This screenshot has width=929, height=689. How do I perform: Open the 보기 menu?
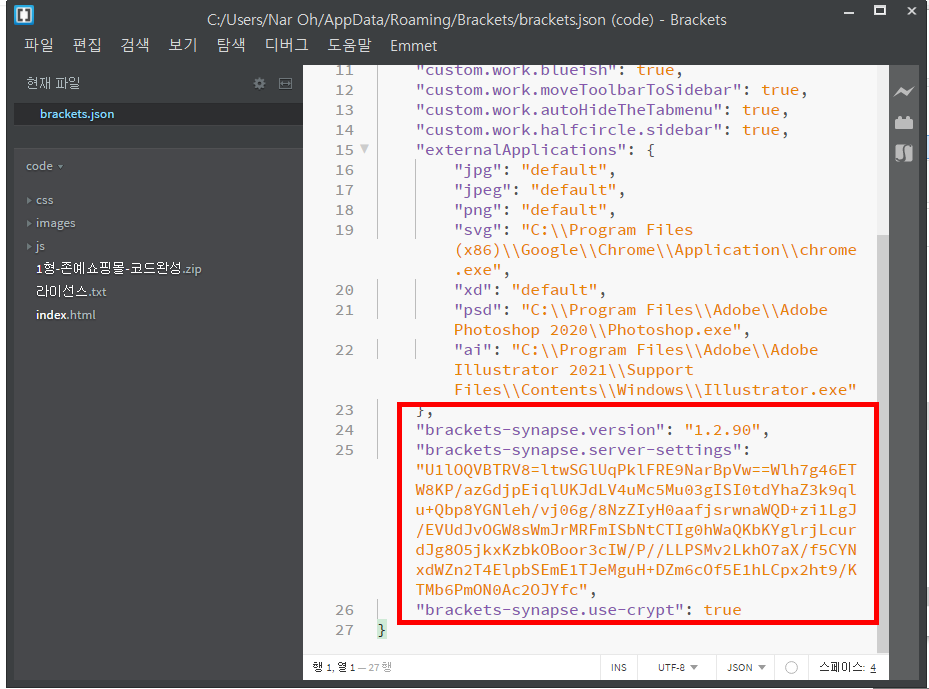point(183,45)
